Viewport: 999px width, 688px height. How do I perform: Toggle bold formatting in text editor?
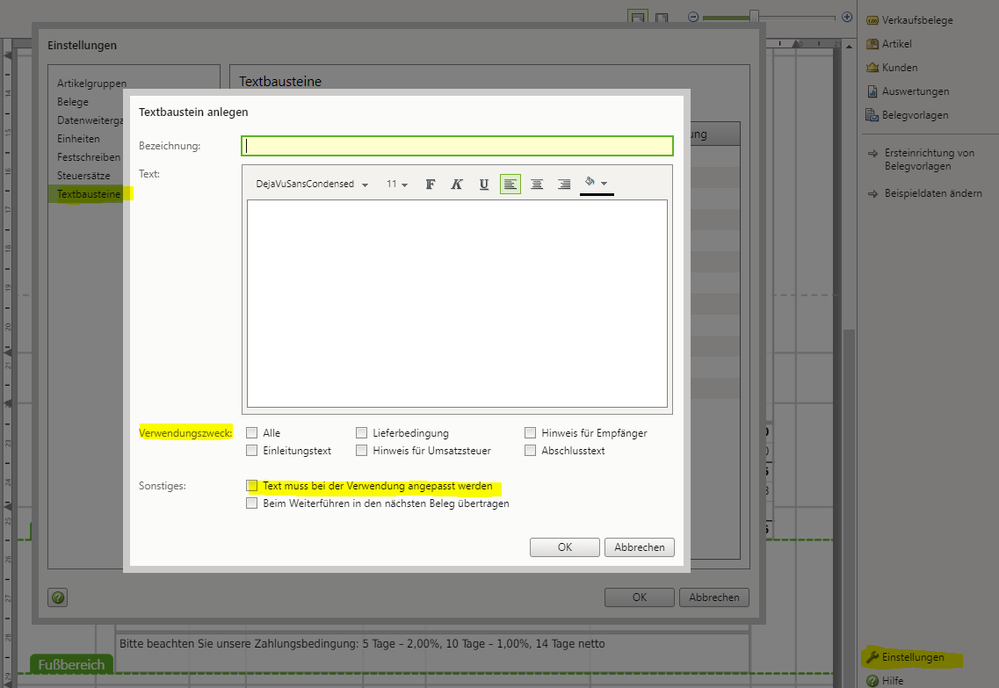(x=431, y=184)
